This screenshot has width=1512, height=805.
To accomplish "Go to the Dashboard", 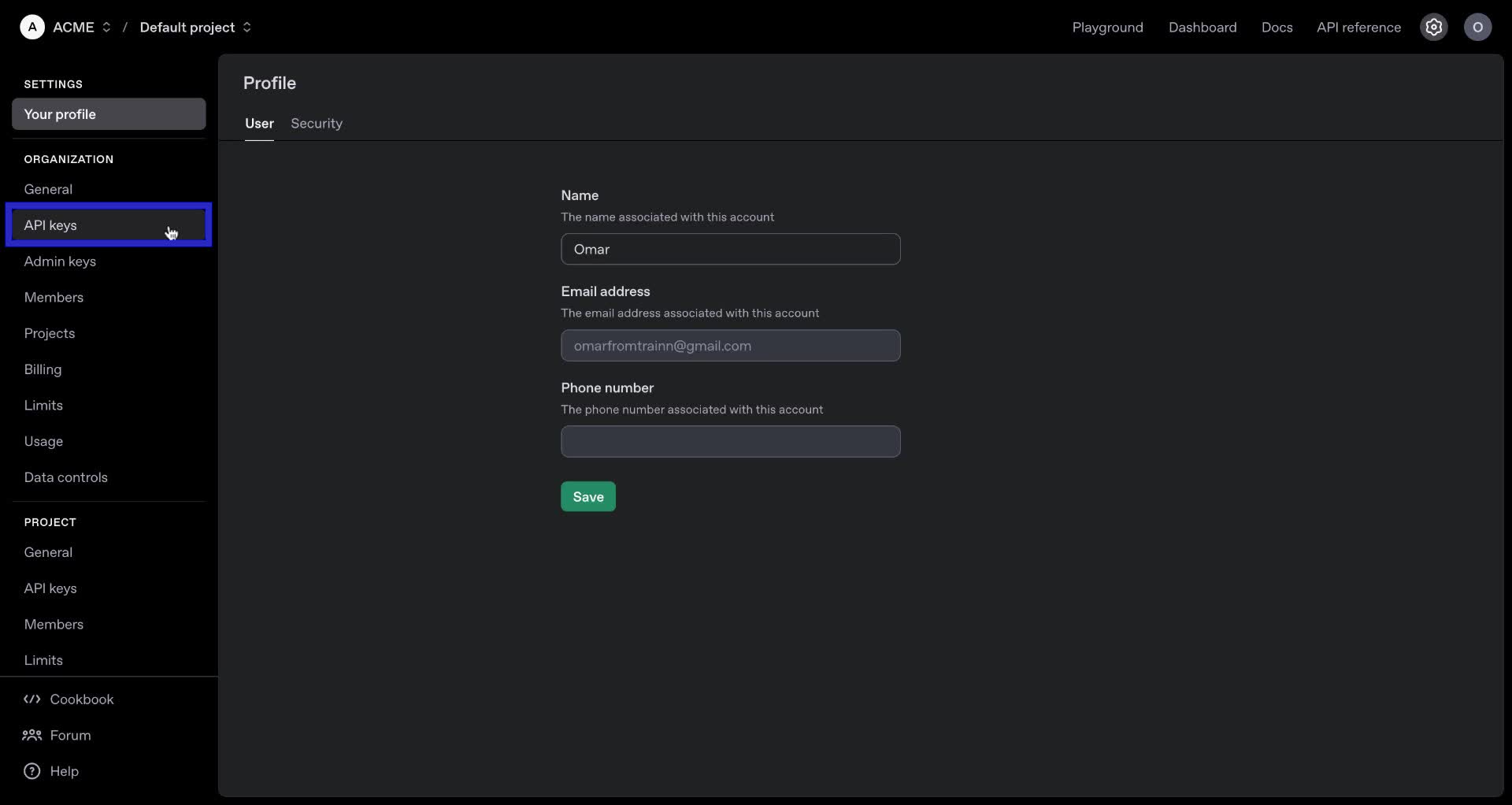I will click(x=1203, y=27).
